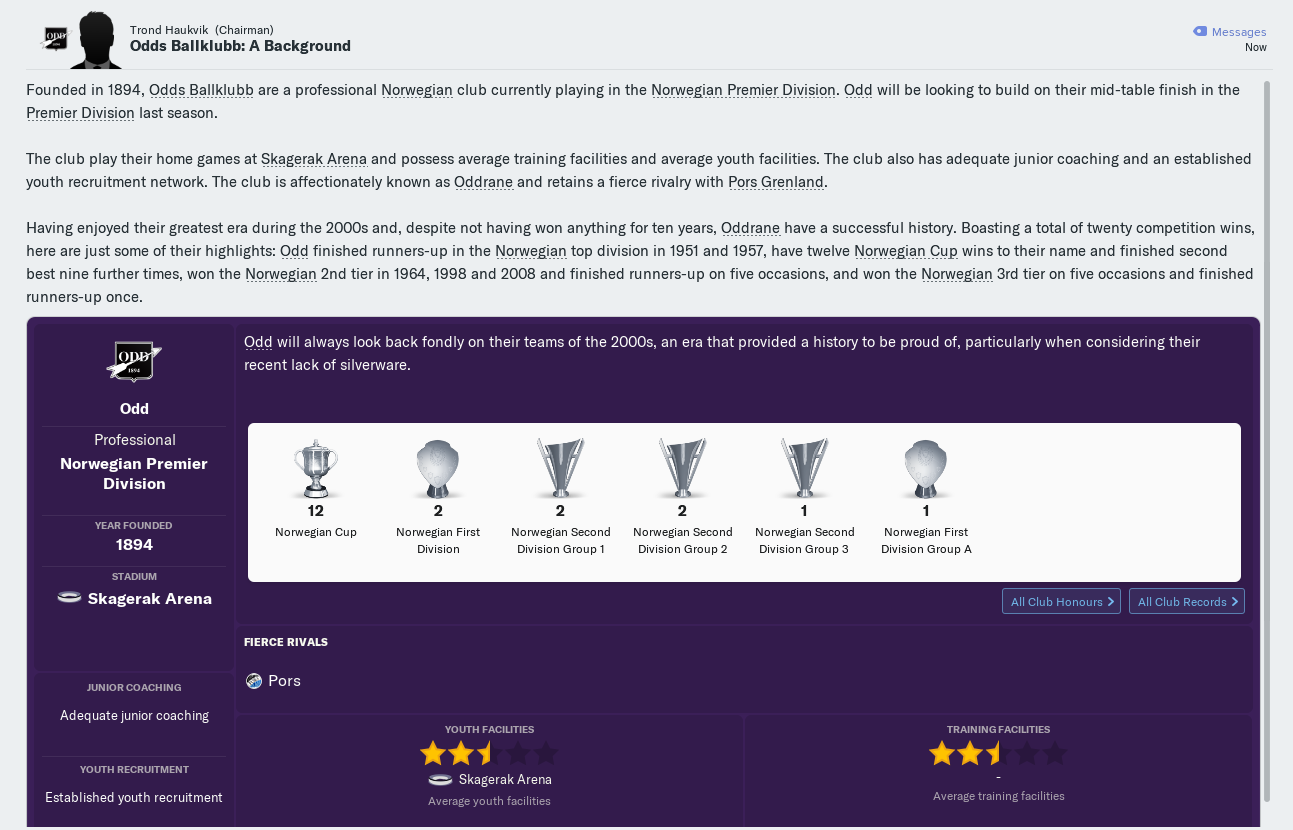
Task: Click the vertical scrollbar on the right
Action: tap(1267, 440)
